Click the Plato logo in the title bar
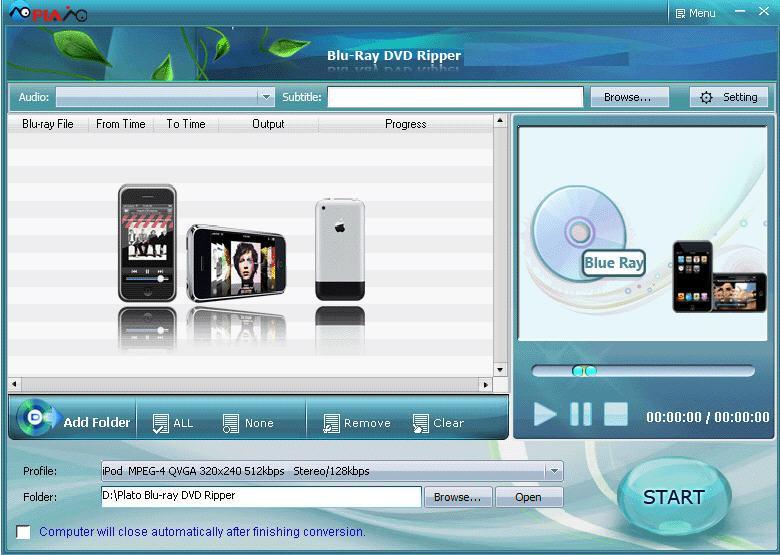The height and width of the screenshot is (555, 780). coord(48,12)
